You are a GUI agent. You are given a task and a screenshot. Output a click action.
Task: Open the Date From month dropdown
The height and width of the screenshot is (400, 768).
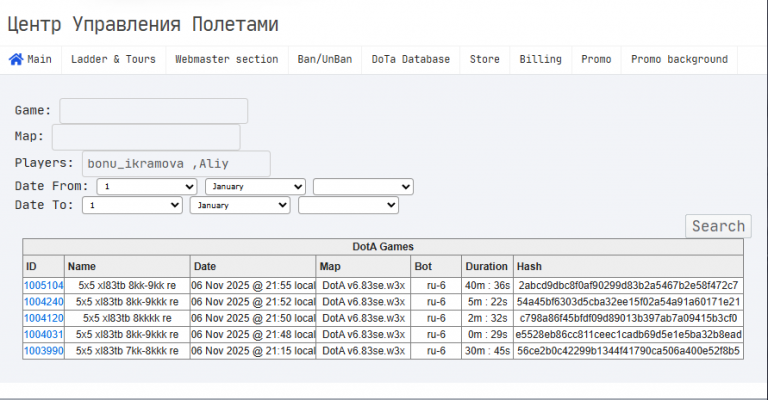(255, 187)
